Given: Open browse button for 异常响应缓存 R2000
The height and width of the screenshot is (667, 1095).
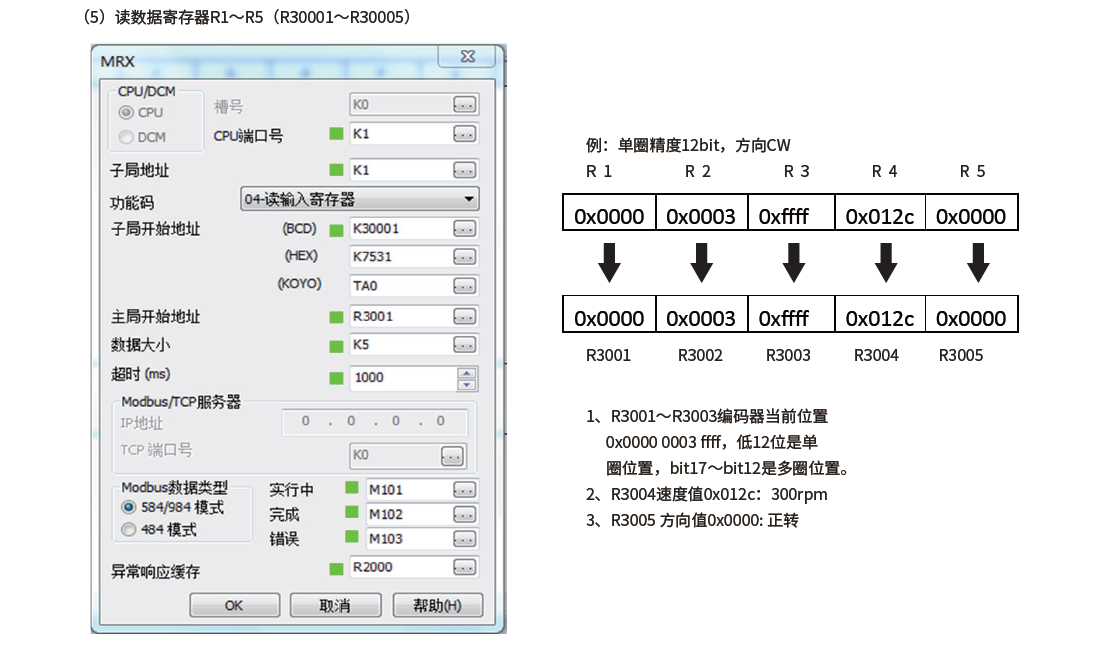Looking at the screenshot, I should (x=465, y=569).
